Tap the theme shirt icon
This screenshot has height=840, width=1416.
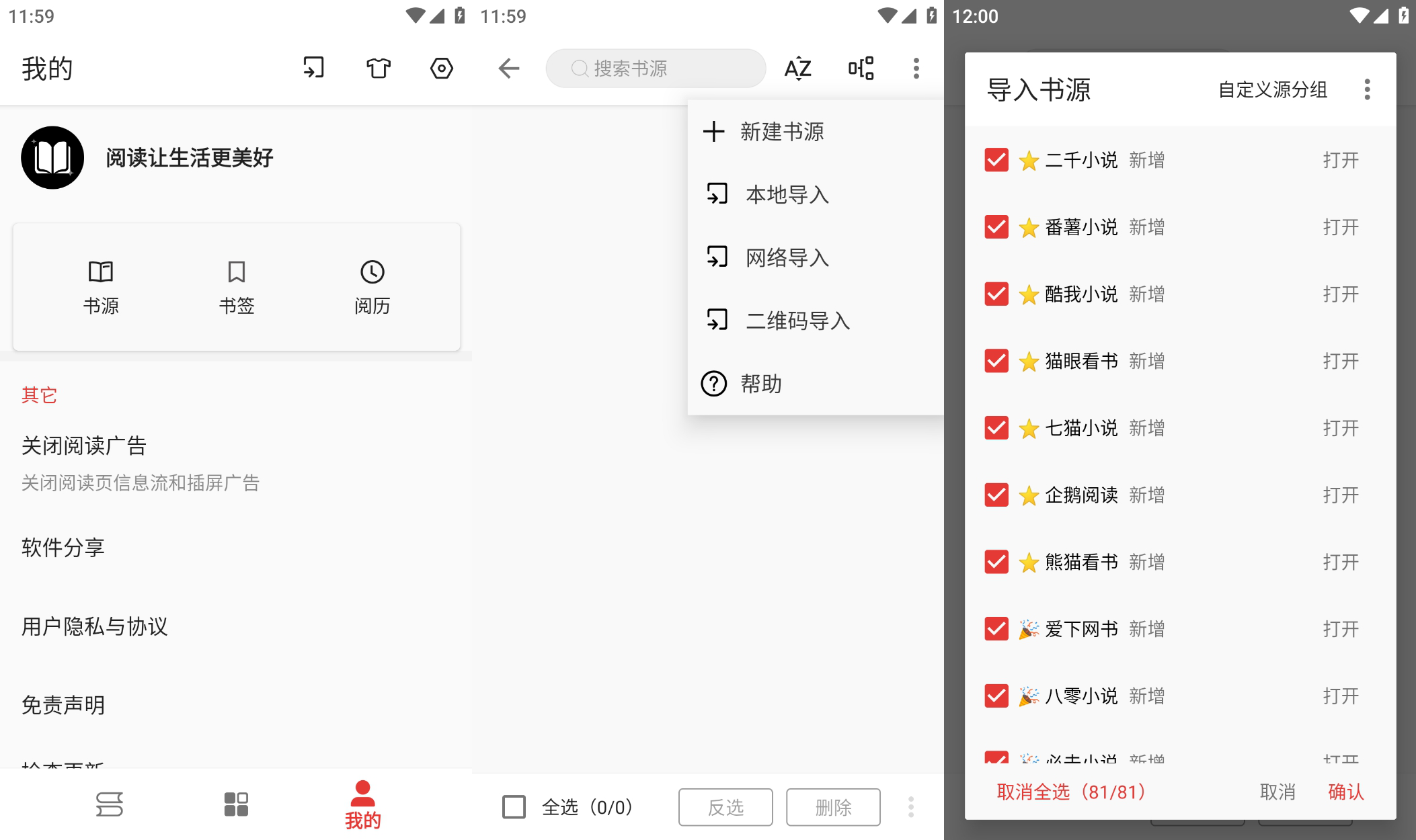click(x=378, y=68)
